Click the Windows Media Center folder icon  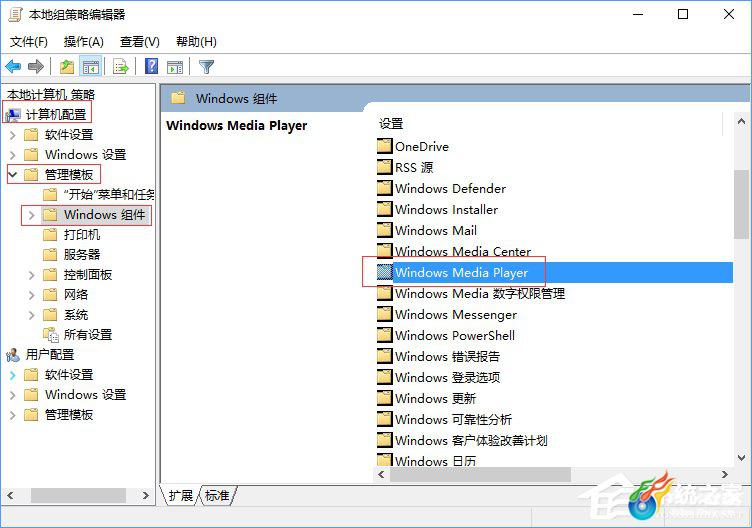pos(385,250)
